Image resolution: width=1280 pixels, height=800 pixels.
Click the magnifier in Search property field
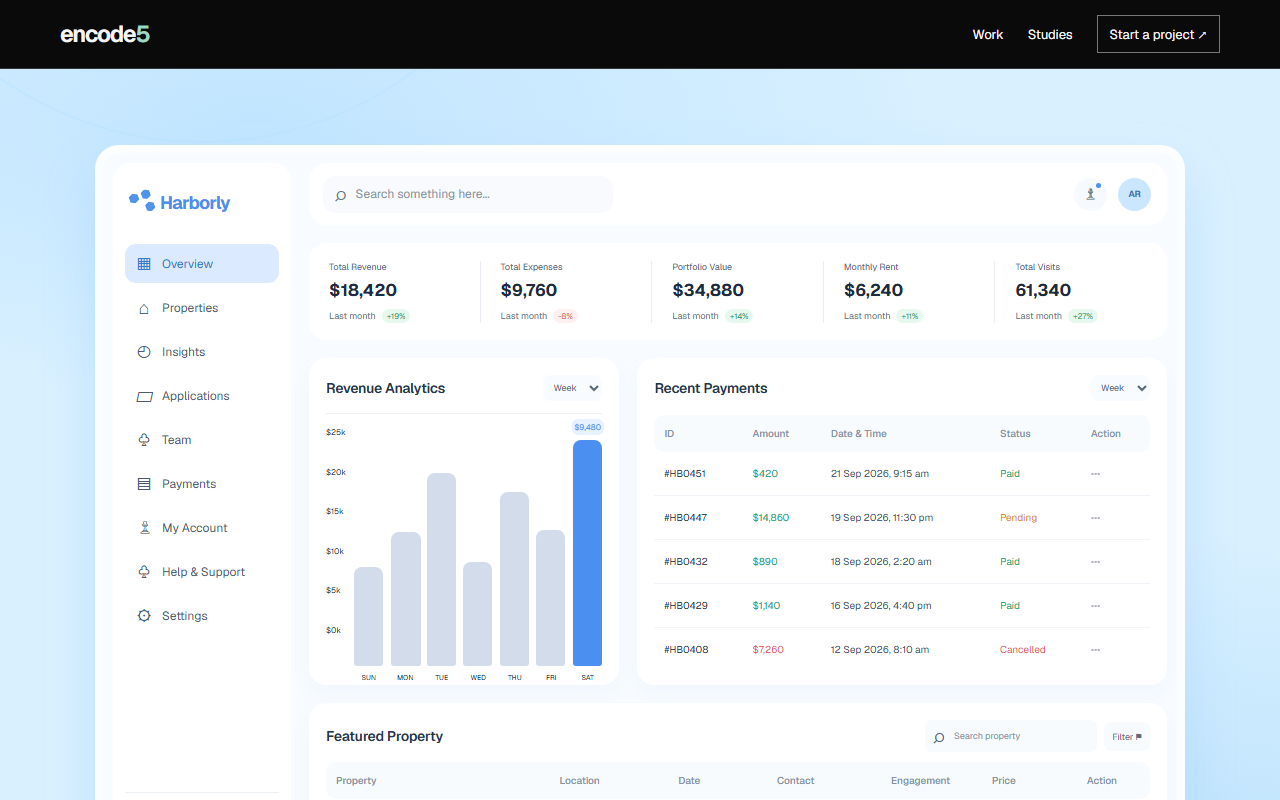[x=939, y=737]
